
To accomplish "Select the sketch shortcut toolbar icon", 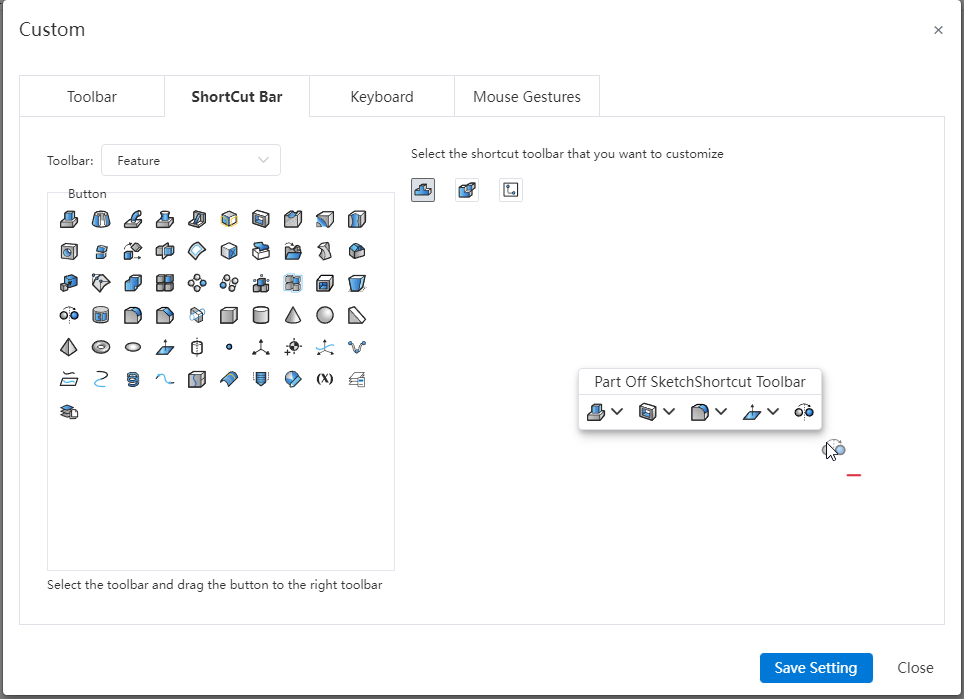I will tap(511, 190).
